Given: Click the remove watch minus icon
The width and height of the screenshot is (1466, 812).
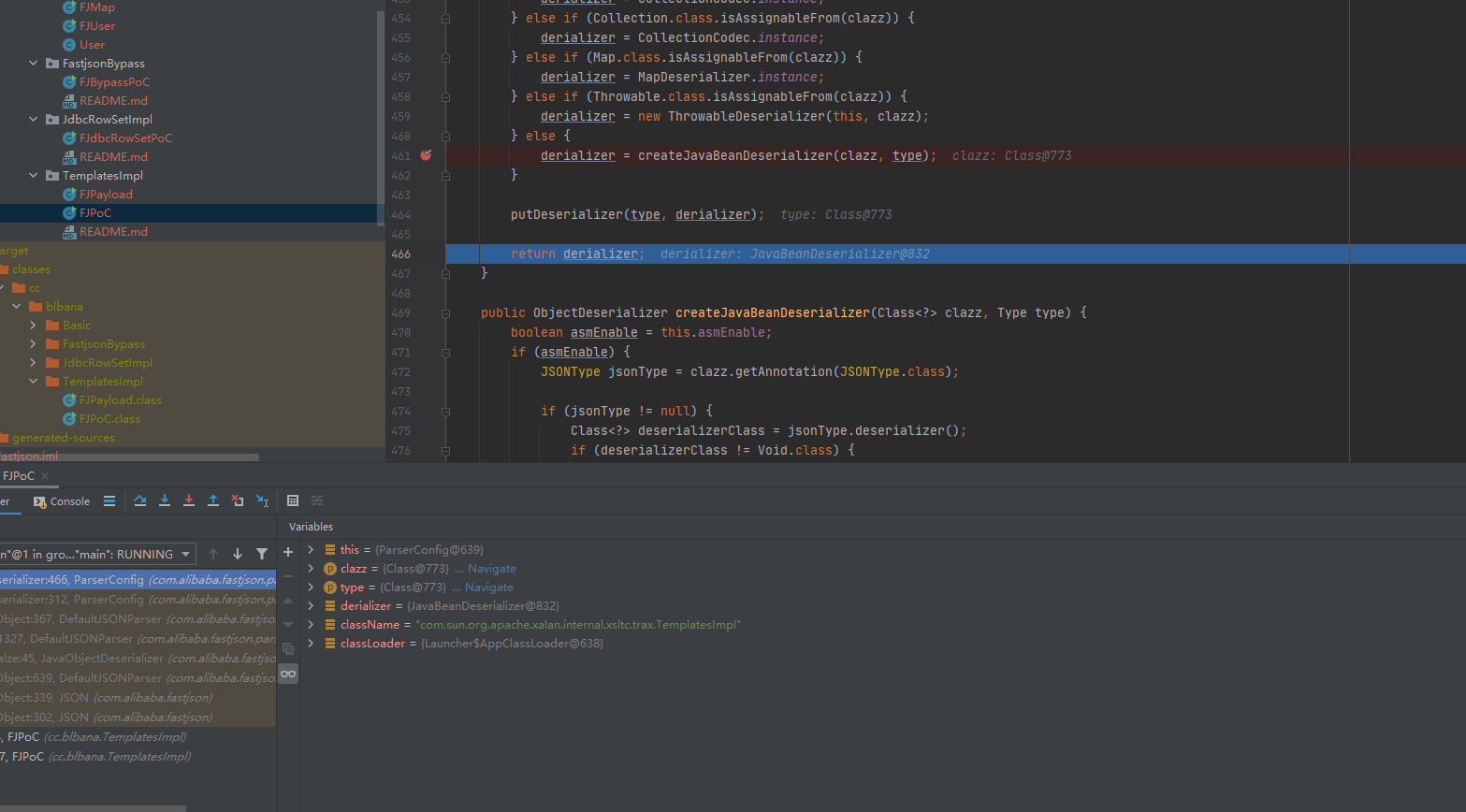Looking at the screenshot, I should 288,576.
